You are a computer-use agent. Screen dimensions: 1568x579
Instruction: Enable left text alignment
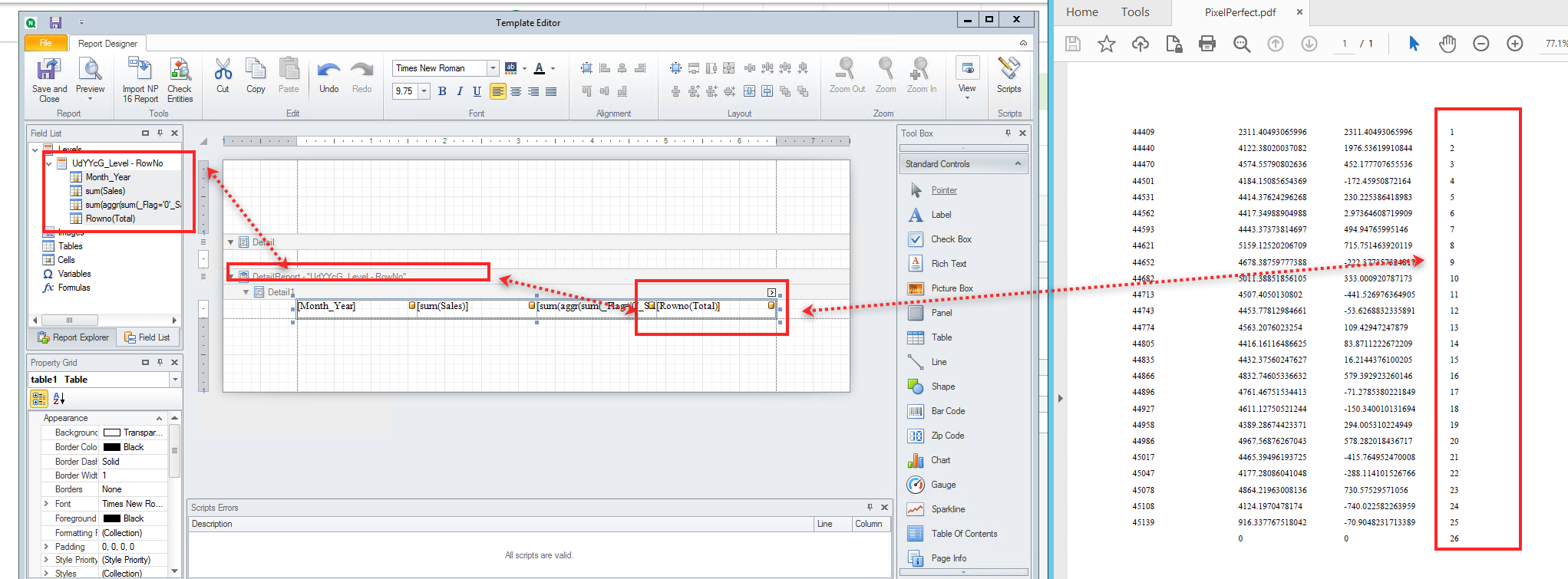[498, 91]
